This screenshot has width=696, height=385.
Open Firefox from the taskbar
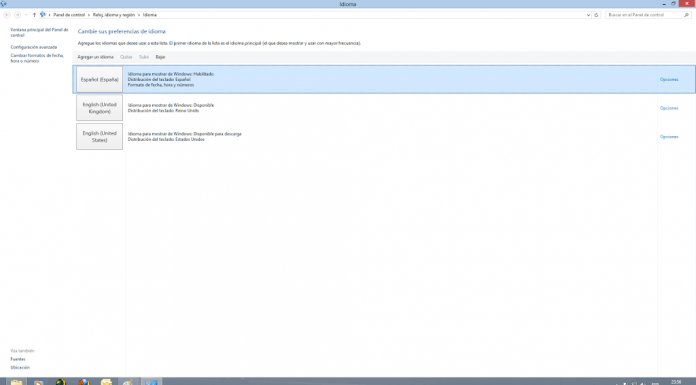pyautogui.click(x=84, y=382)
